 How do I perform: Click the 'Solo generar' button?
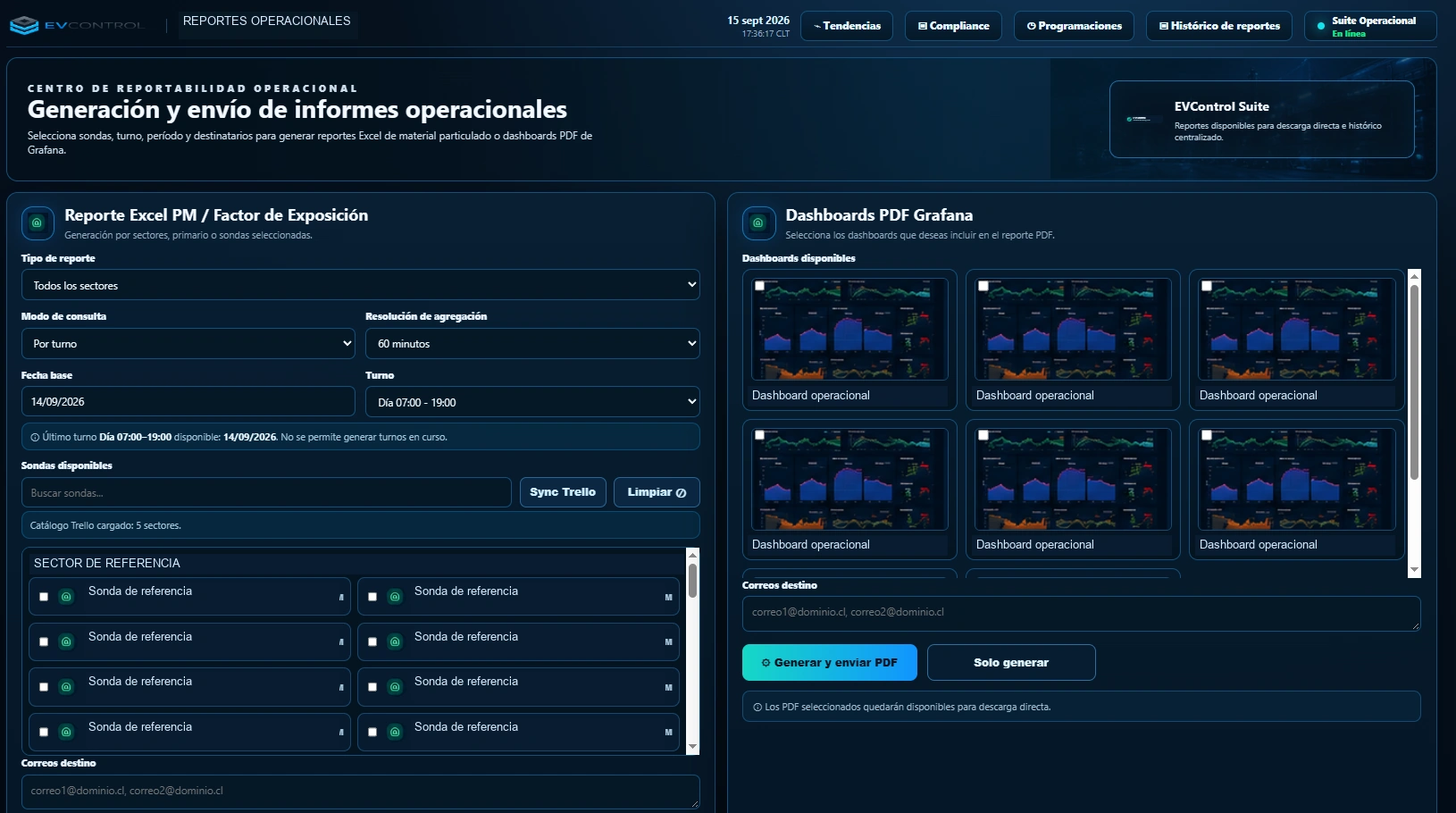click(x=1011, y=663)
